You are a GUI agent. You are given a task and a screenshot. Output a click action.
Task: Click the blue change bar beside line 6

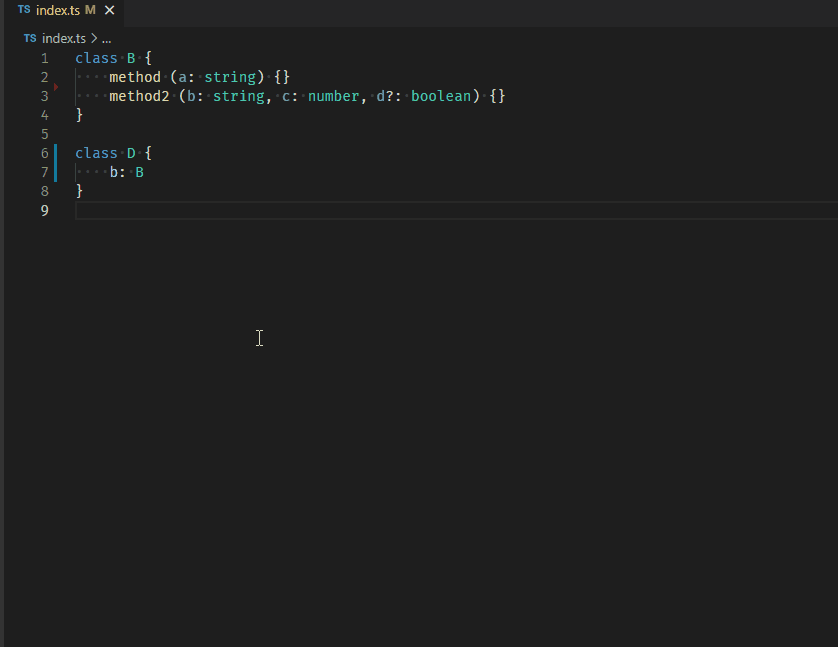(x=56, y=153)
